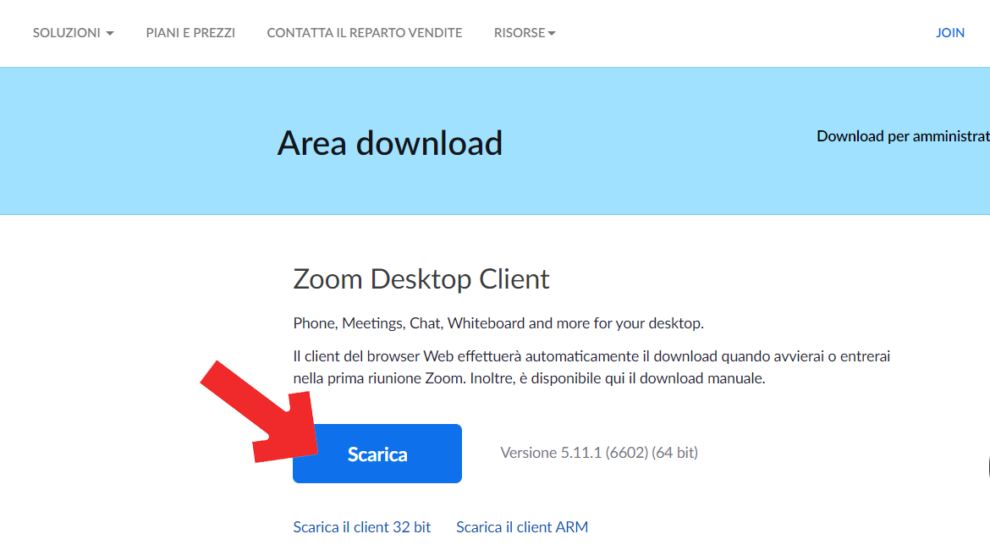The width and height of the screenshot is (990, 556).
Task: Click the Area download title
Action: [390, 143]
